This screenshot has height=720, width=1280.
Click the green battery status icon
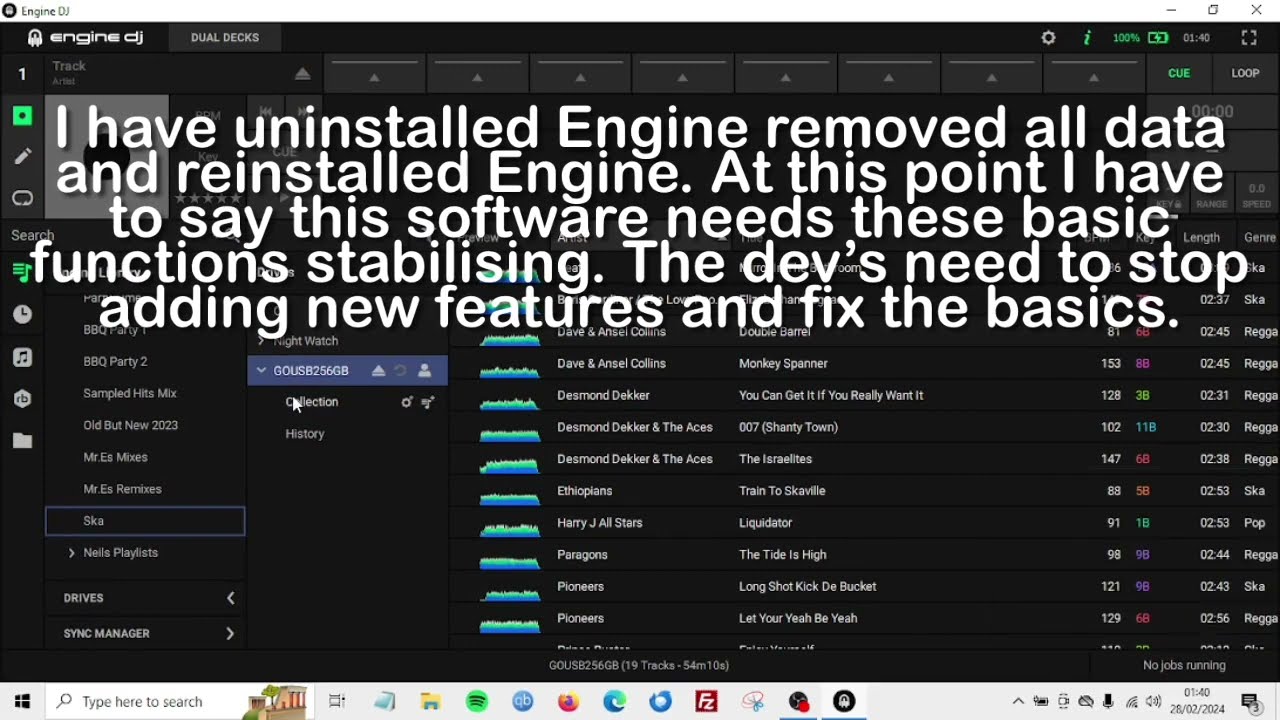pyautogui.click(x=1158, y=38)
